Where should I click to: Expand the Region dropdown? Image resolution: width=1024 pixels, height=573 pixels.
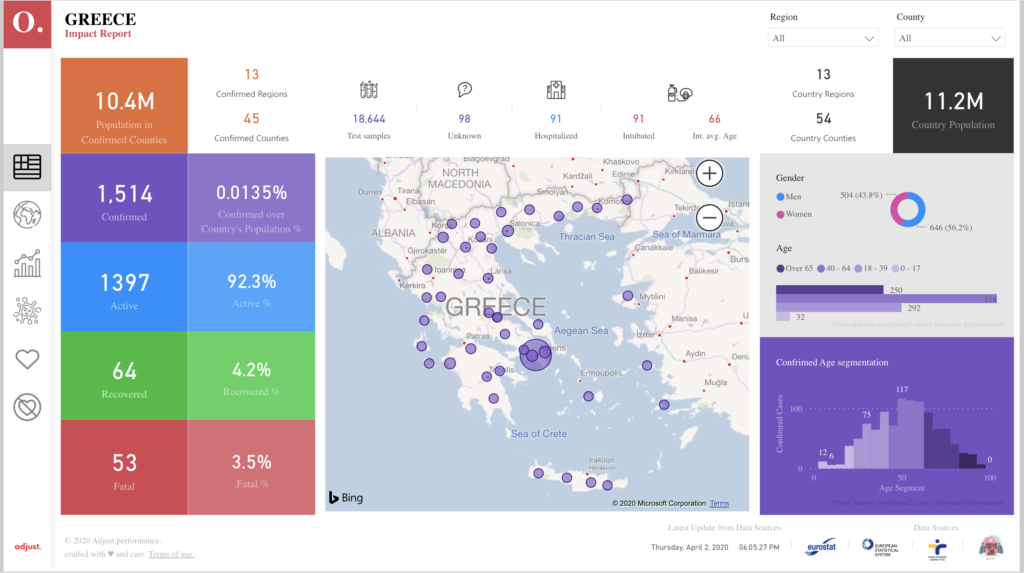click(823, 38)
